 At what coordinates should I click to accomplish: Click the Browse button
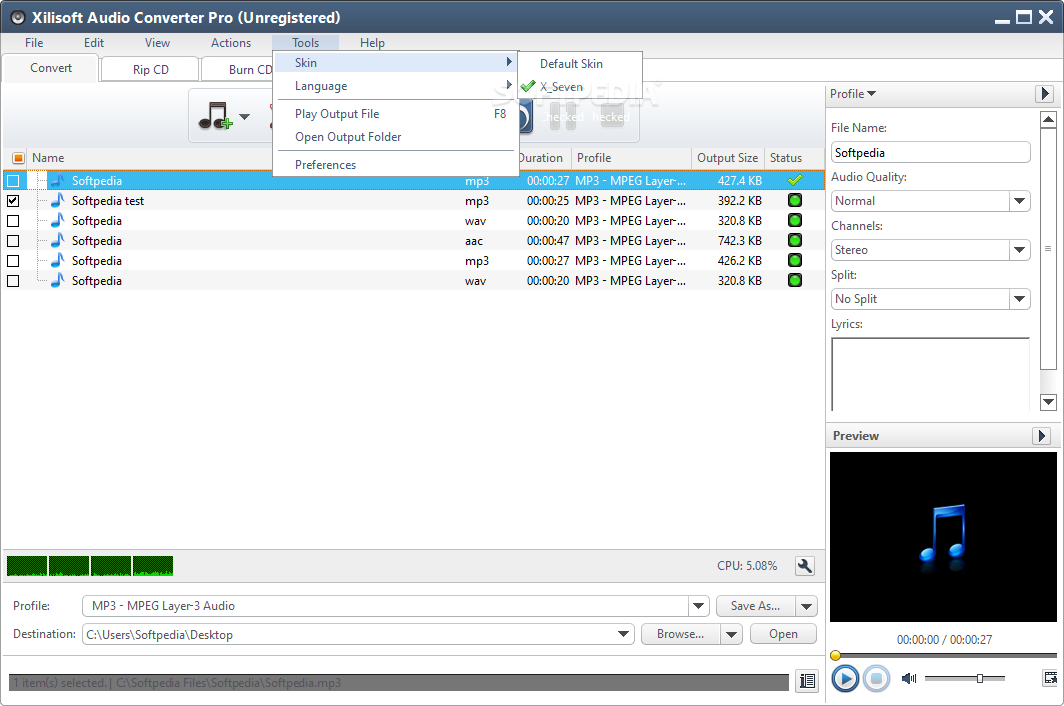681,634
